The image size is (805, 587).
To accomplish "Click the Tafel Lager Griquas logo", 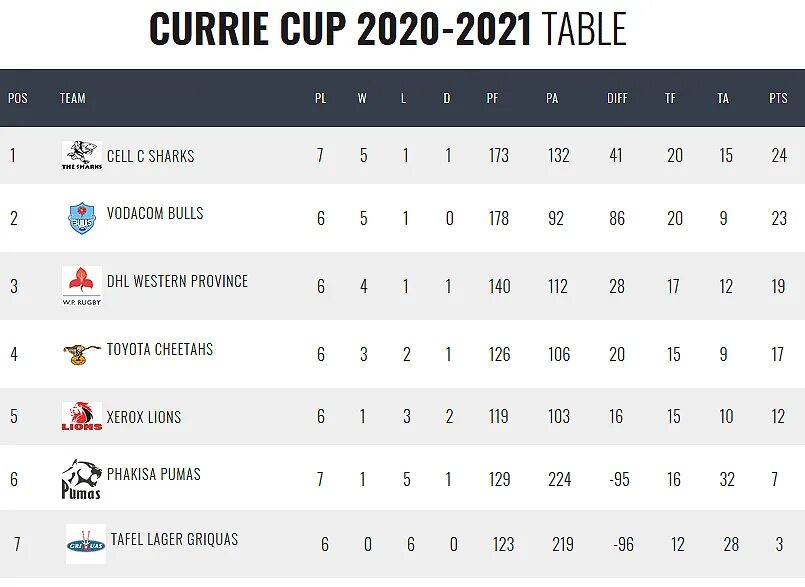I will pos(85,544).
